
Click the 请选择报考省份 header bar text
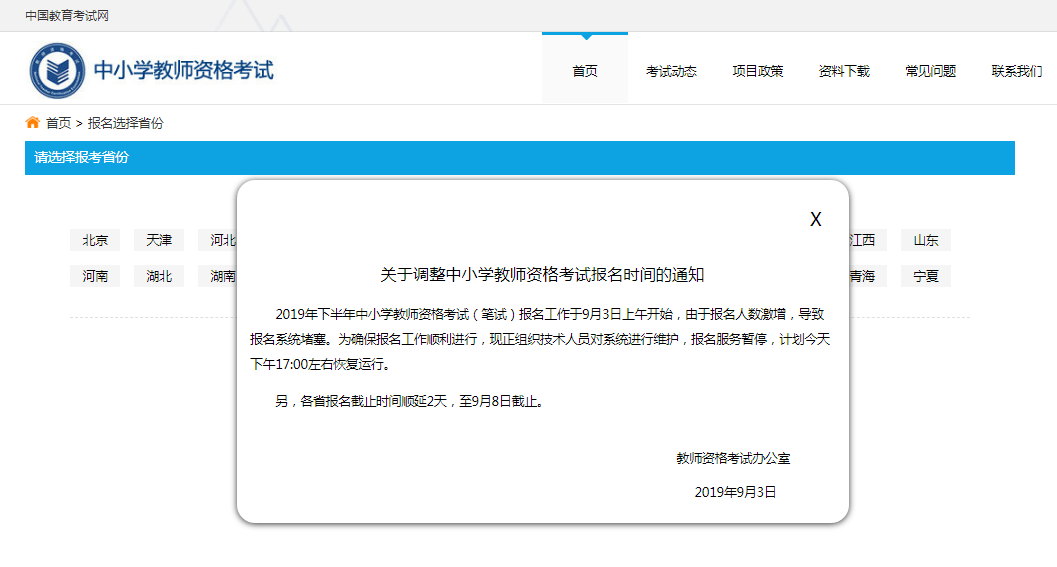pos(82,157)
